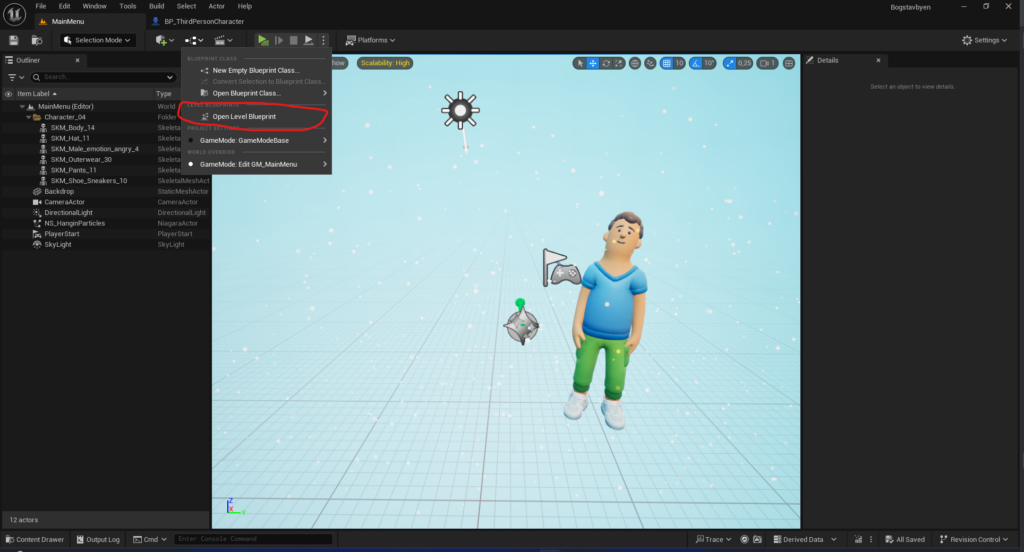Select the Translate (move) tool in viewport
The width and height of the screenshot is (1024, 552).
pos(593,63)
